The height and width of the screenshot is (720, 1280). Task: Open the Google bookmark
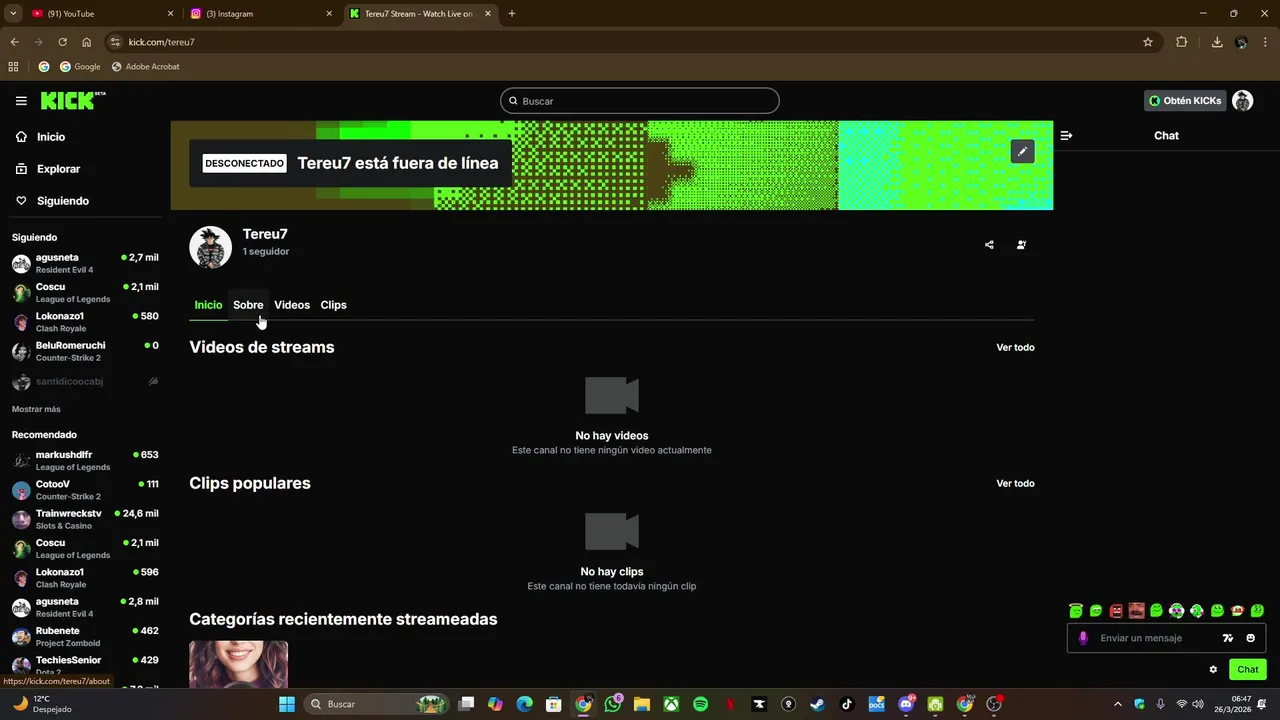click(80, 67)
